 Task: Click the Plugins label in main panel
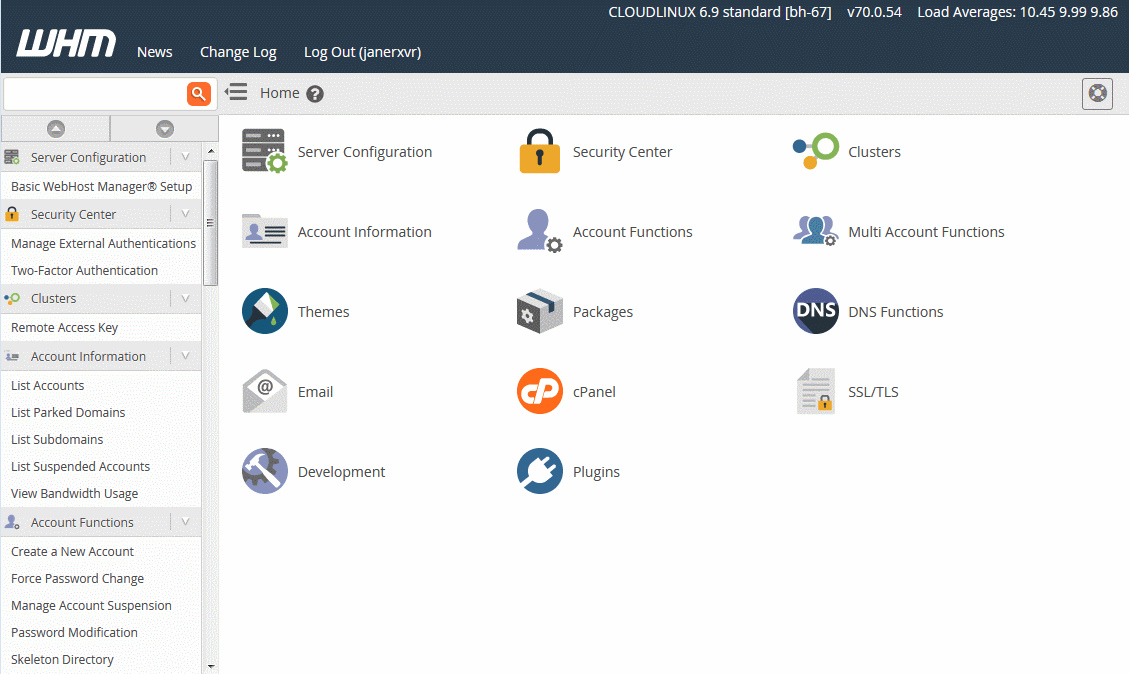[x=596, y=472]
